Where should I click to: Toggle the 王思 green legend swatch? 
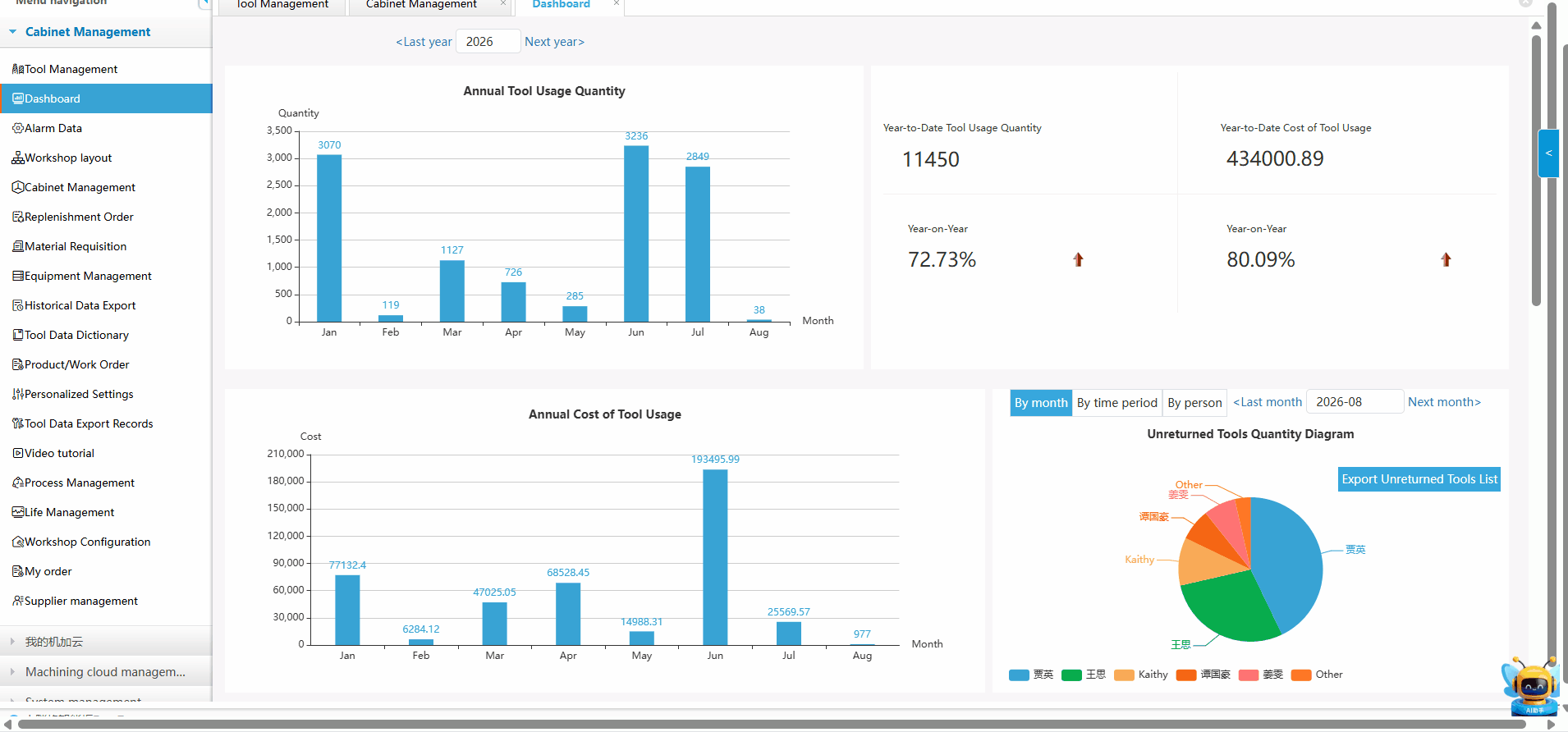pyautogui.click(x=1071, y=675)
